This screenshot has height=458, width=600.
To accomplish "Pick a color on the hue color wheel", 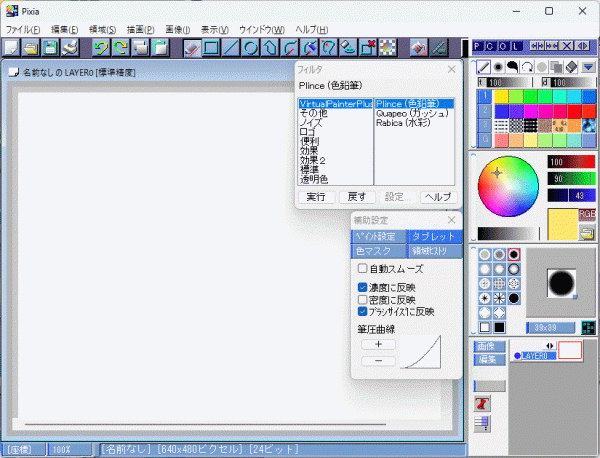I will (x=508, y=186).
